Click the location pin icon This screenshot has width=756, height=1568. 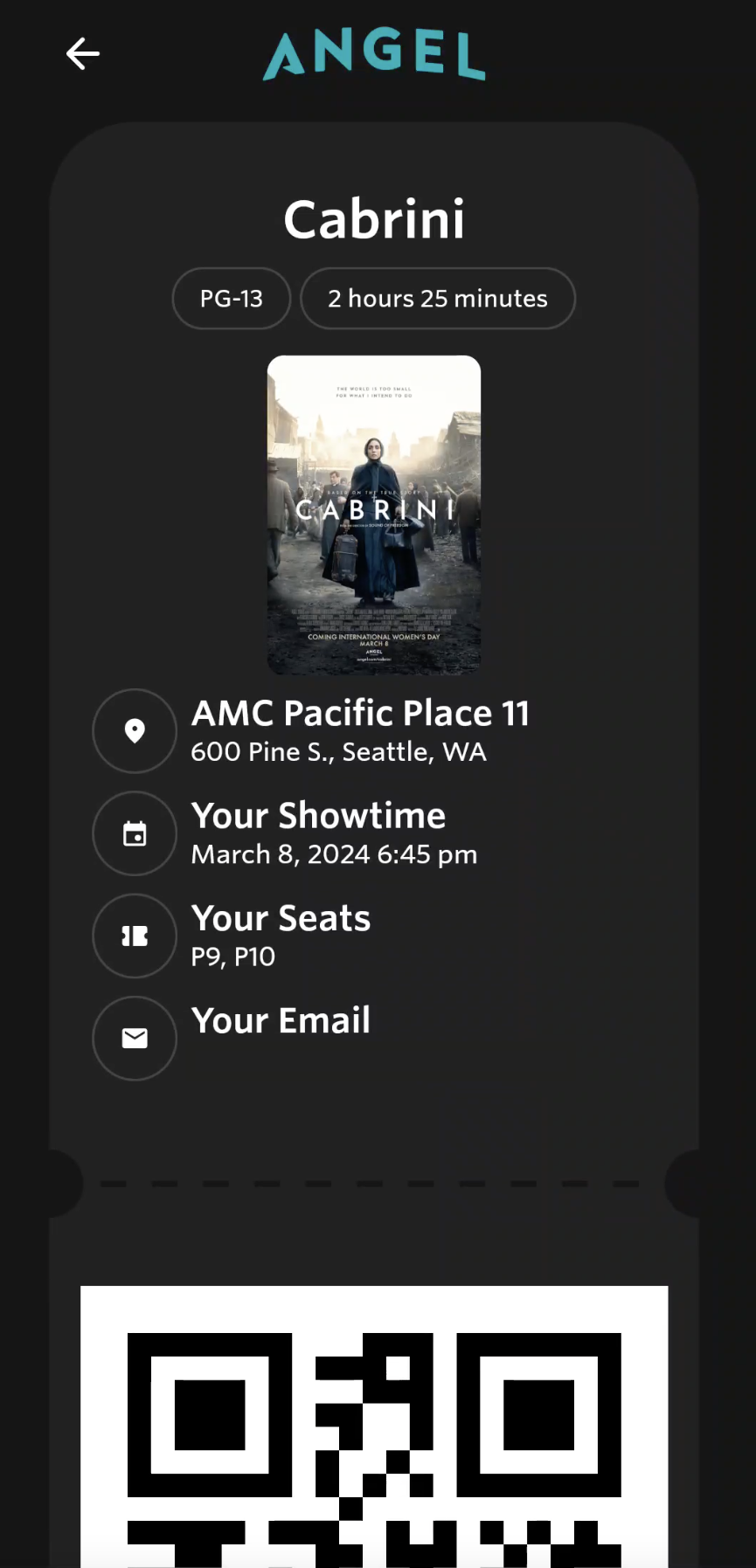135,730
